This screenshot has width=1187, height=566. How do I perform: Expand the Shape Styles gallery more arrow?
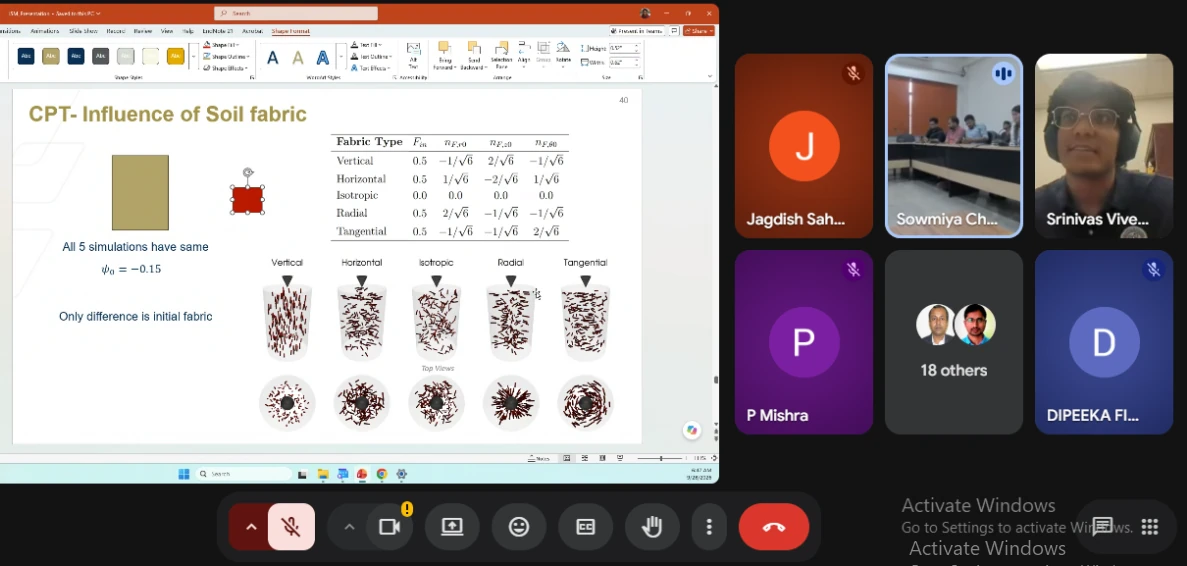click(x=193, y=57)
